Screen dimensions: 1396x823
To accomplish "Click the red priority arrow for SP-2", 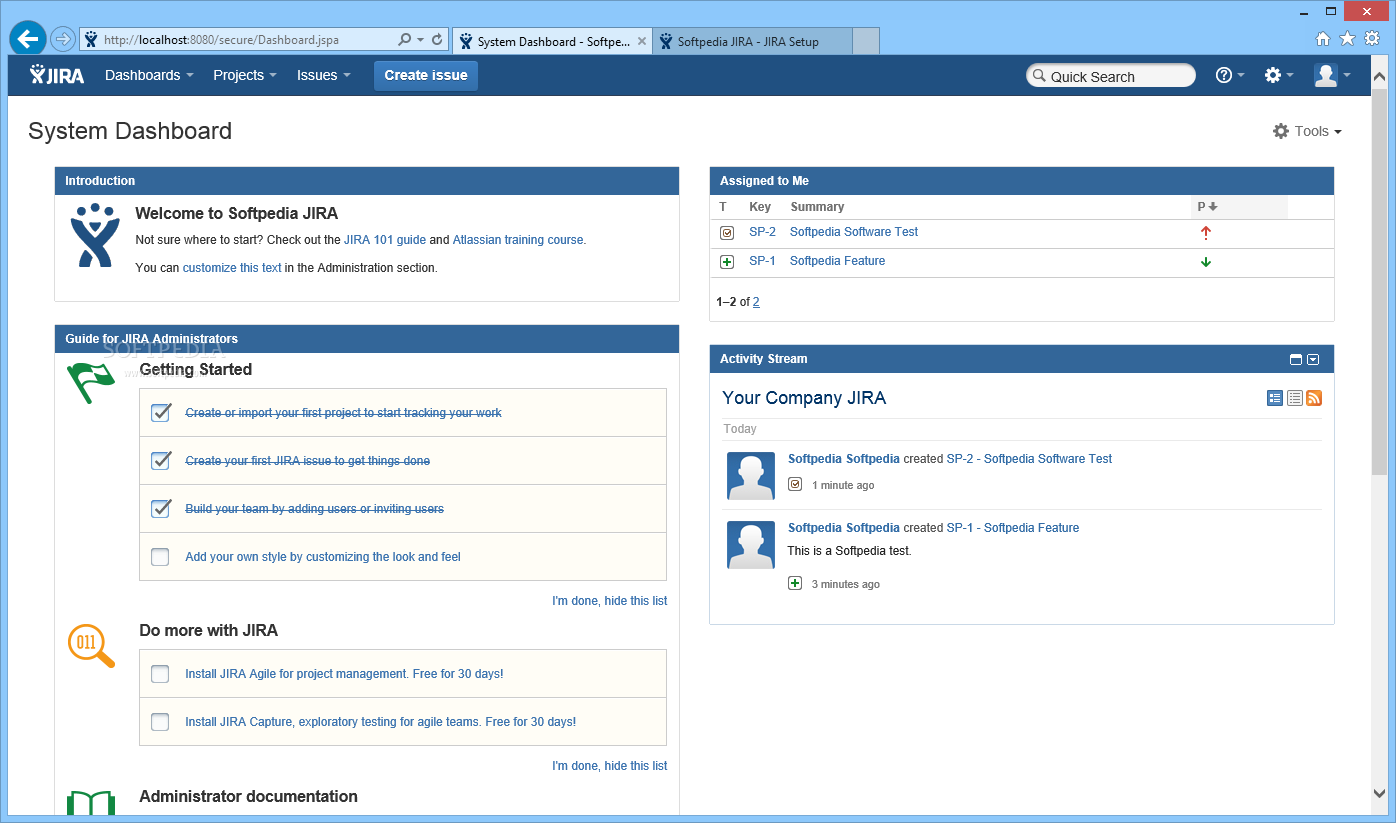I will coord(1206,233).
